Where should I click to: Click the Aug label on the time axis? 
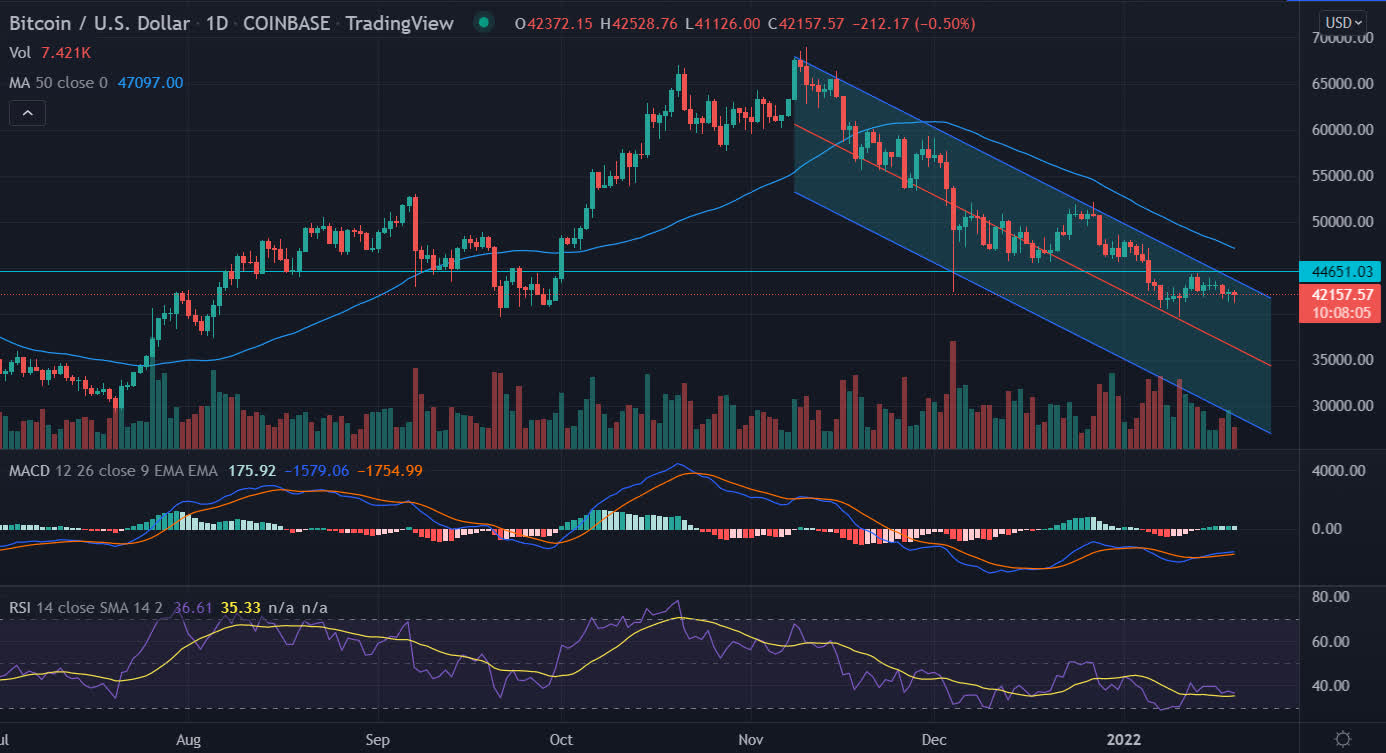click(x=187, y=740)
